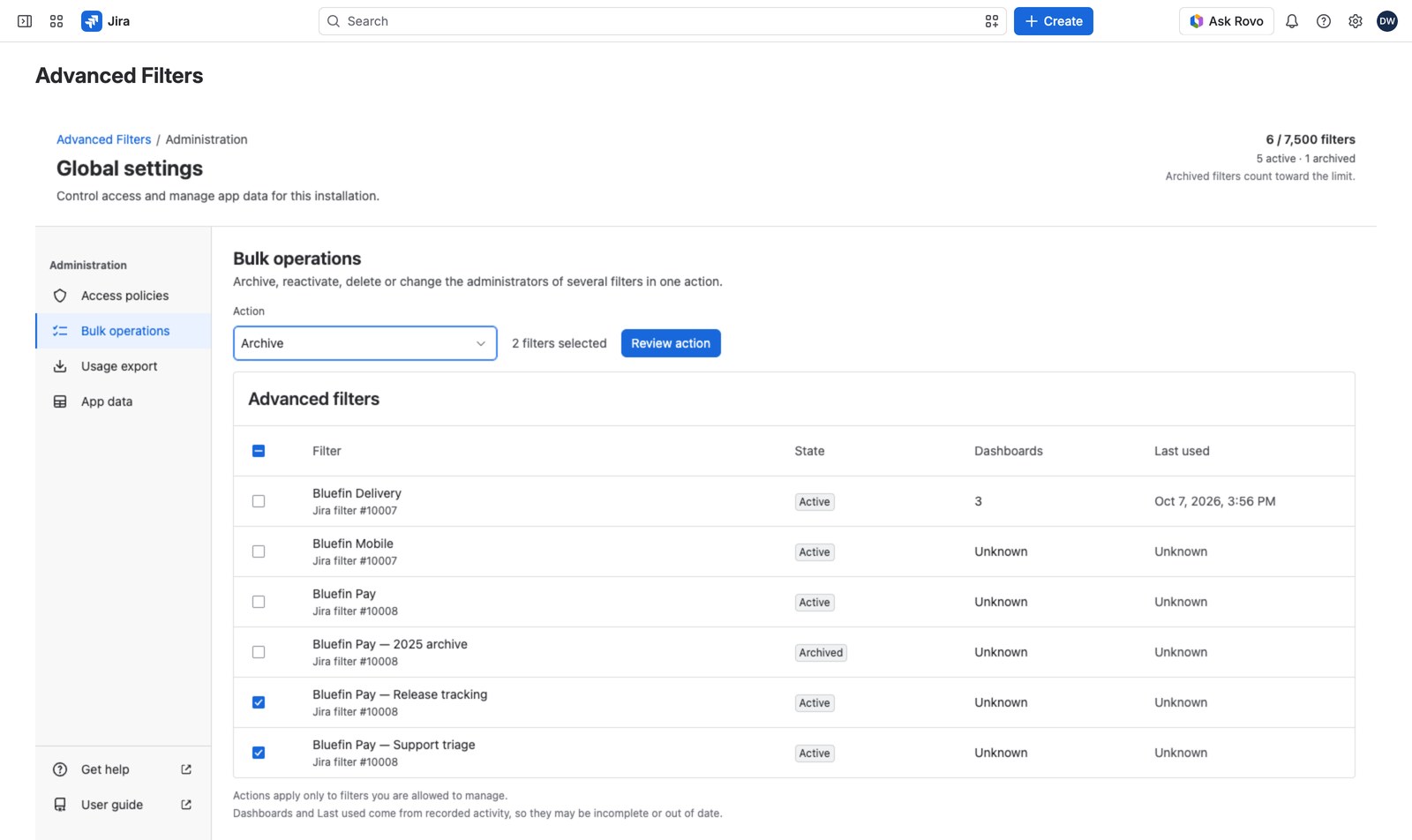Click the Oct 7, 2026, 3:56 PM timestamp

(x=1215, y=501)
